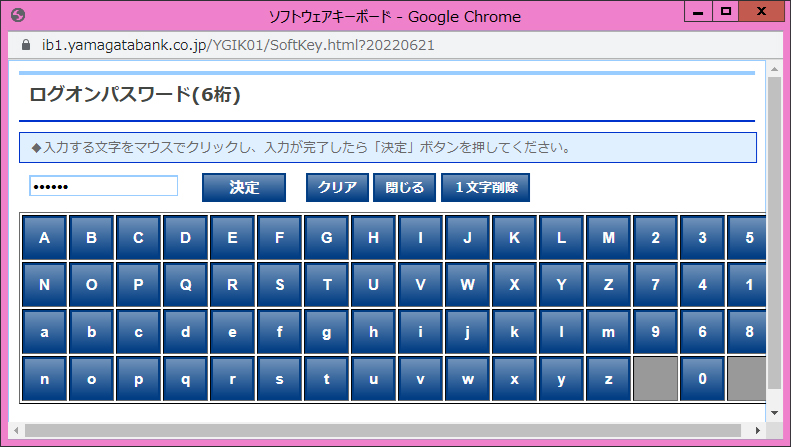
Task: Tap the lowercase b key
Action: tap(91, 331)
